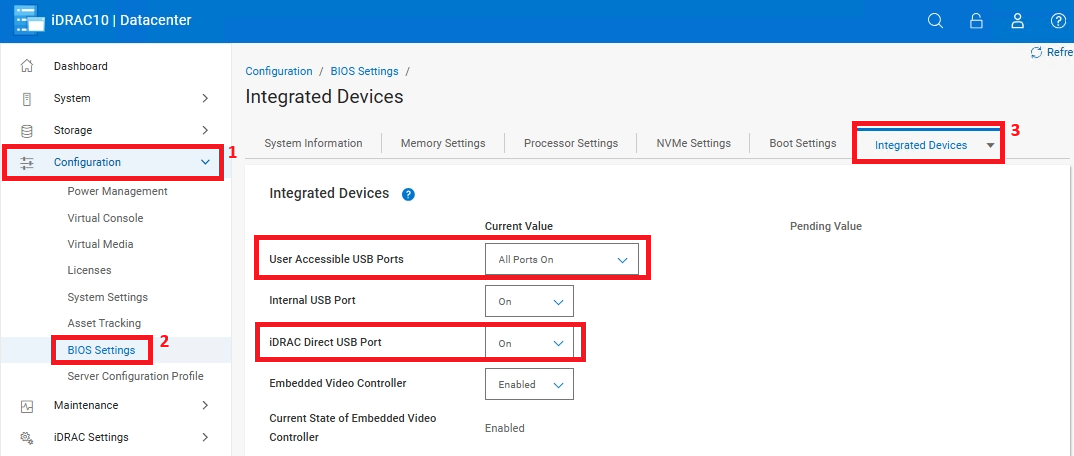Click the Configuration sliders icon
The image size is (1074, 456).
[27, 163]
